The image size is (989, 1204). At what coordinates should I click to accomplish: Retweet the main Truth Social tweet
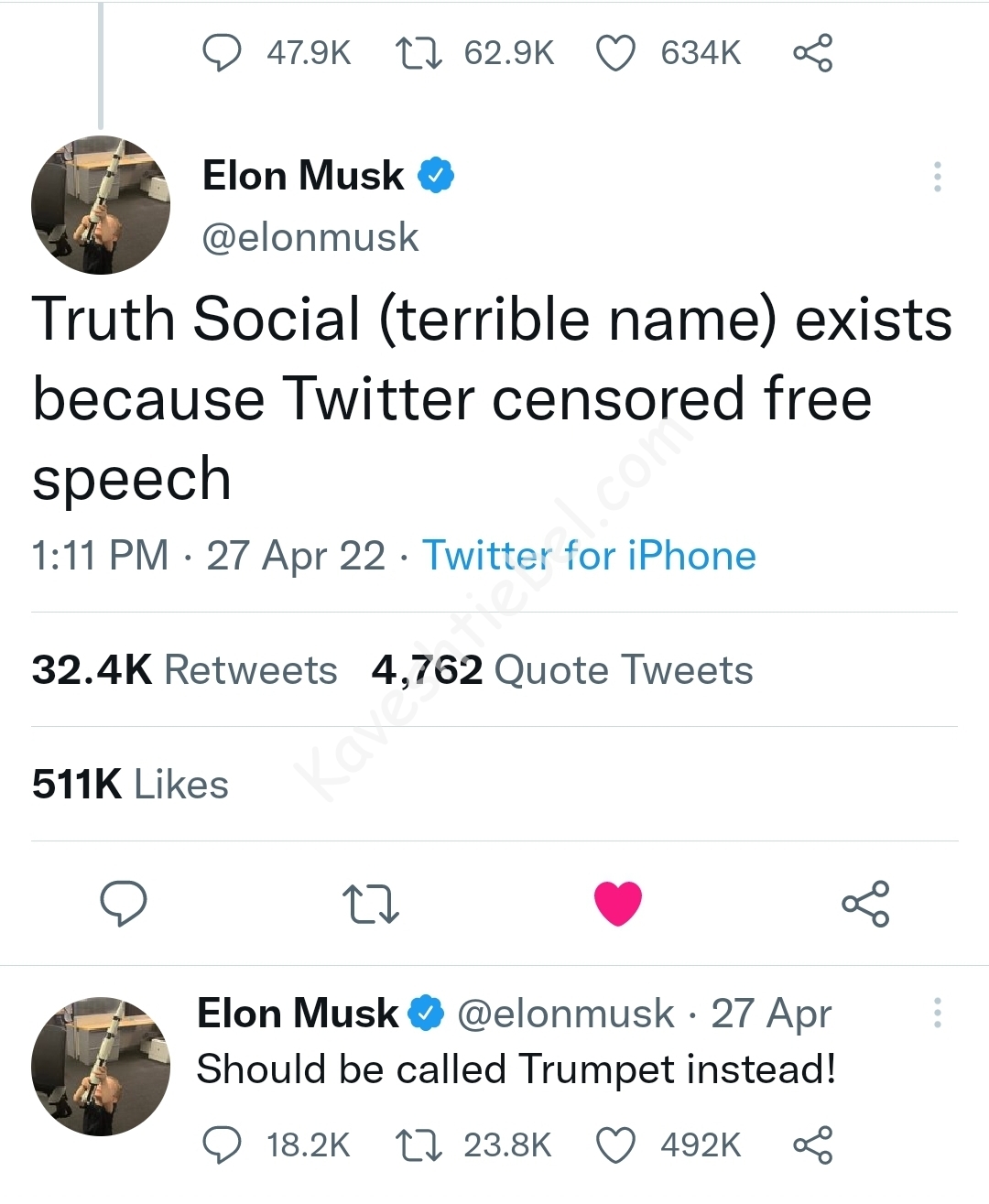[x=369, y=904]
